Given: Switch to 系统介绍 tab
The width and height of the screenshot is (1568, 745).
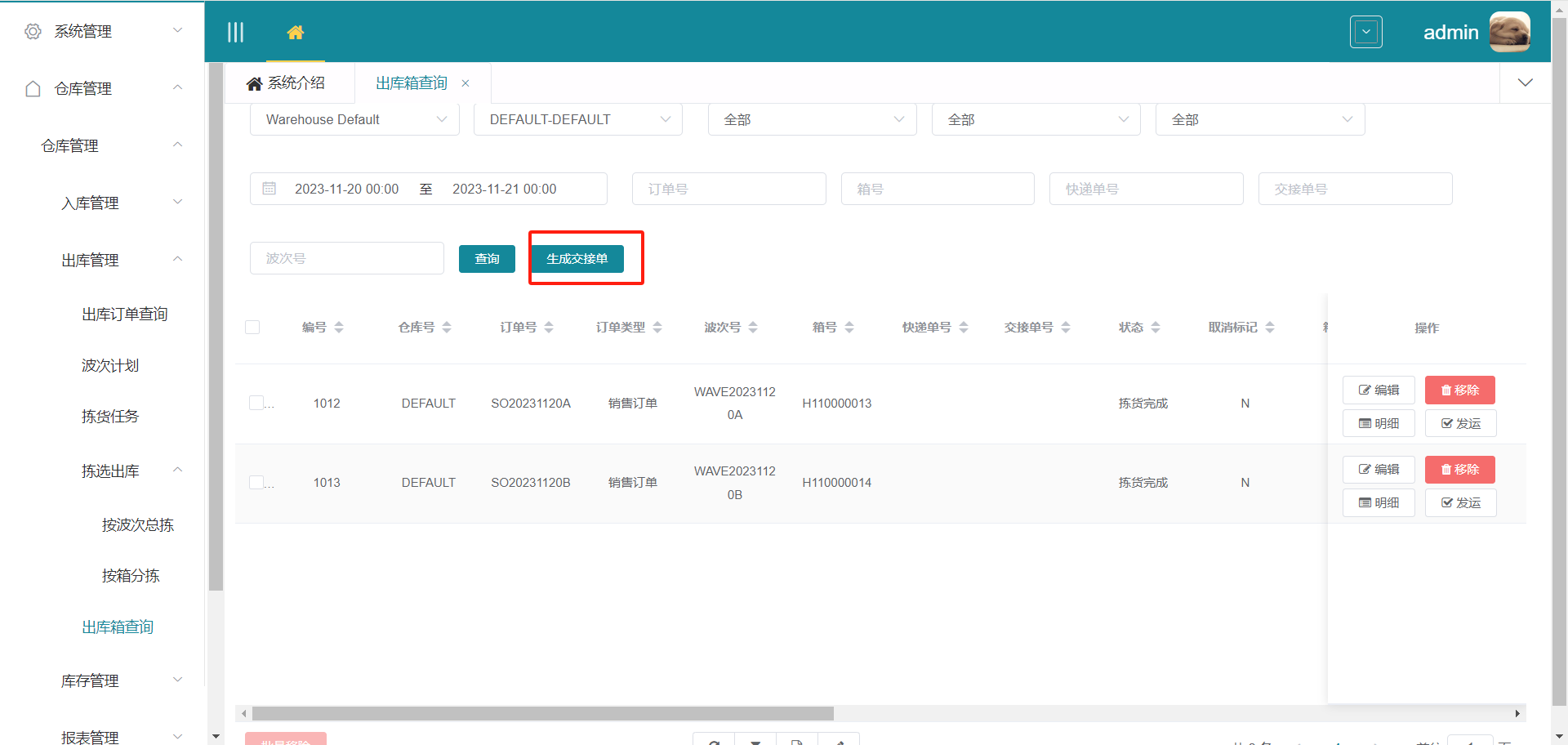Looking at the screenshot, I should tap(287, 83).
